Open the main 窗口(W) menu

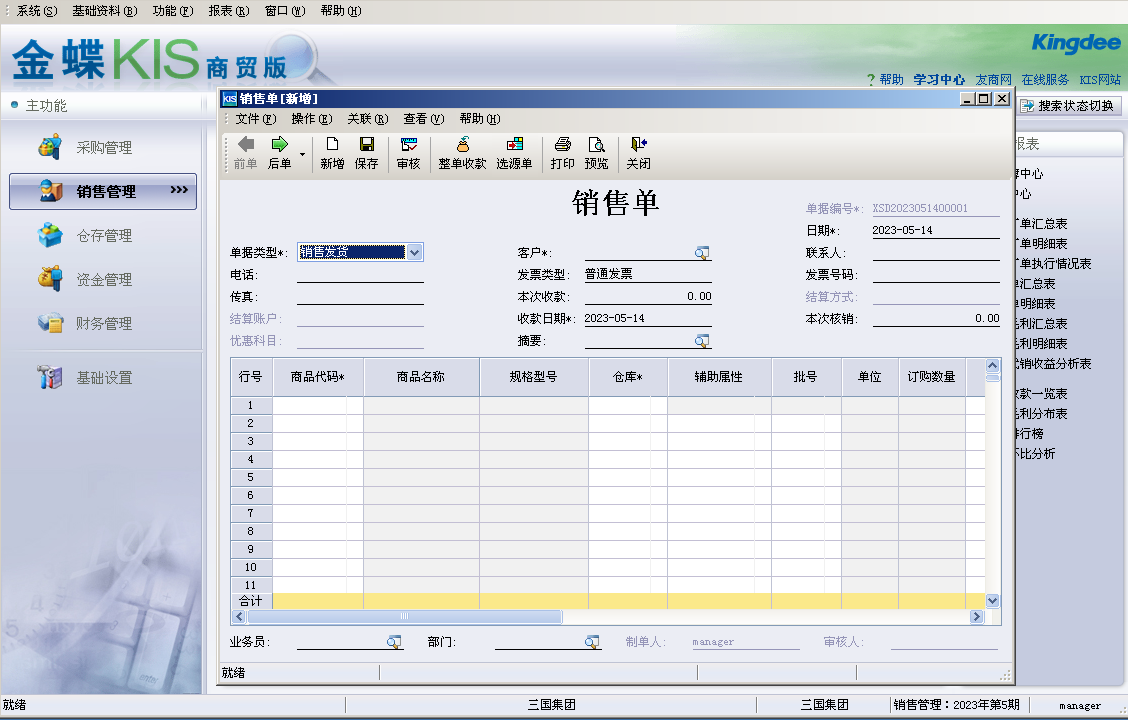[x=285, y=11]
